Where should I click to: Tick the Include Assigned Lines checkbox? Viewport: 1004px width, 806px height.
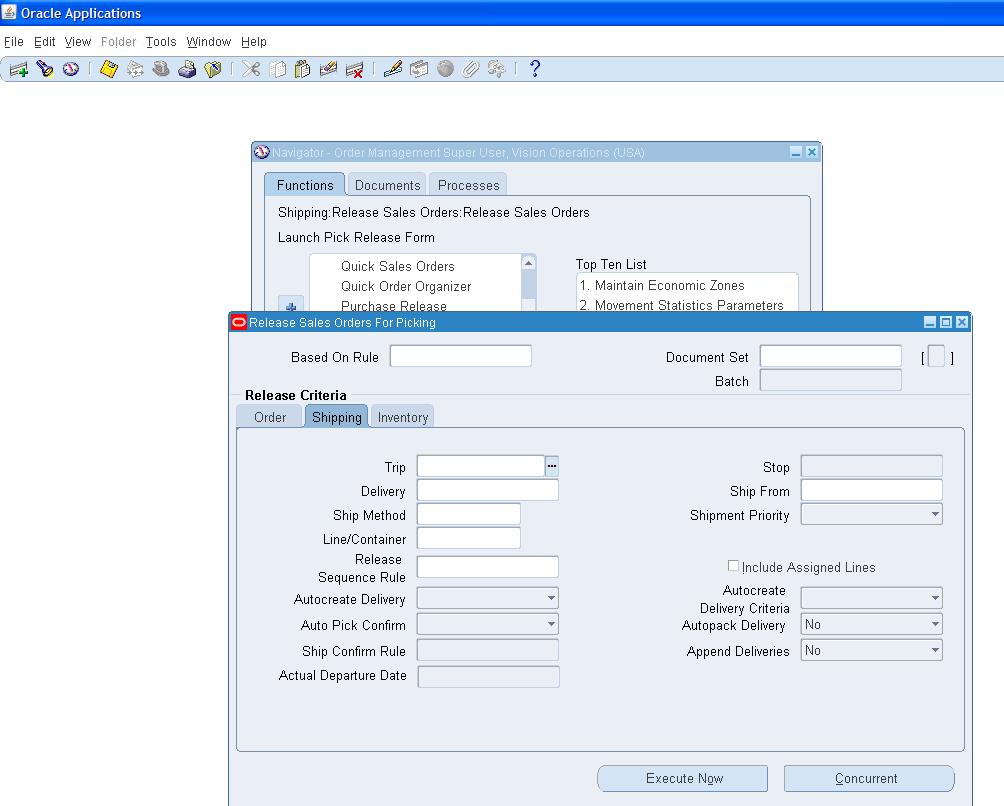pyautogui.click(x=733, y=566)
